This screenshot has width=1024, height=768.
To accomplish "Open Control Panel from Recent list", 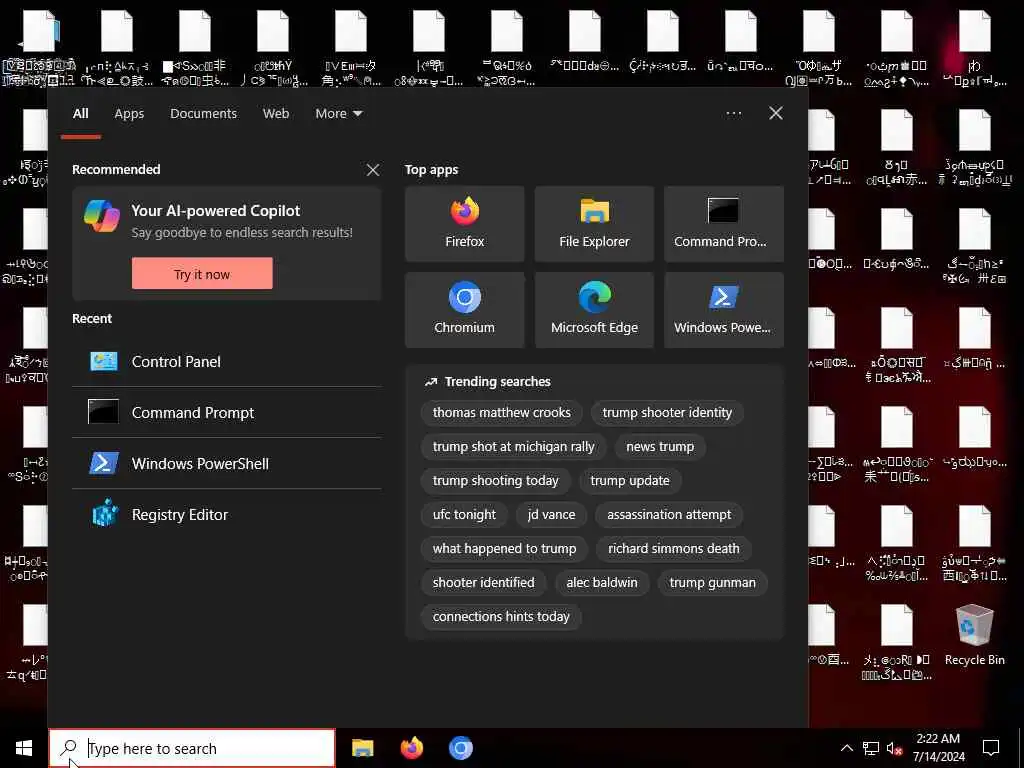I will click(227, 361).
